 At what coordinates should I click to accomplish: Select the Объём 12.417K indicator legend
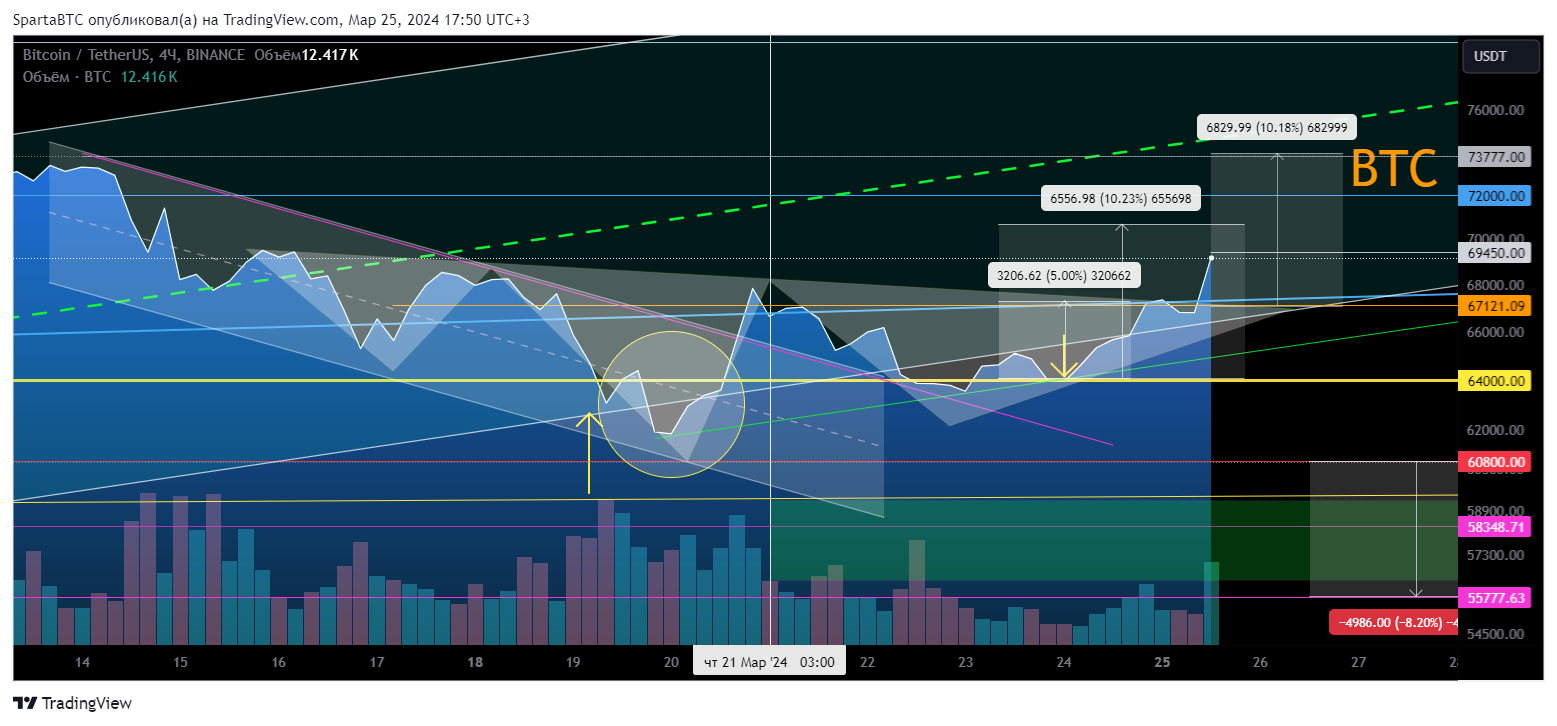tap(306, 55)
